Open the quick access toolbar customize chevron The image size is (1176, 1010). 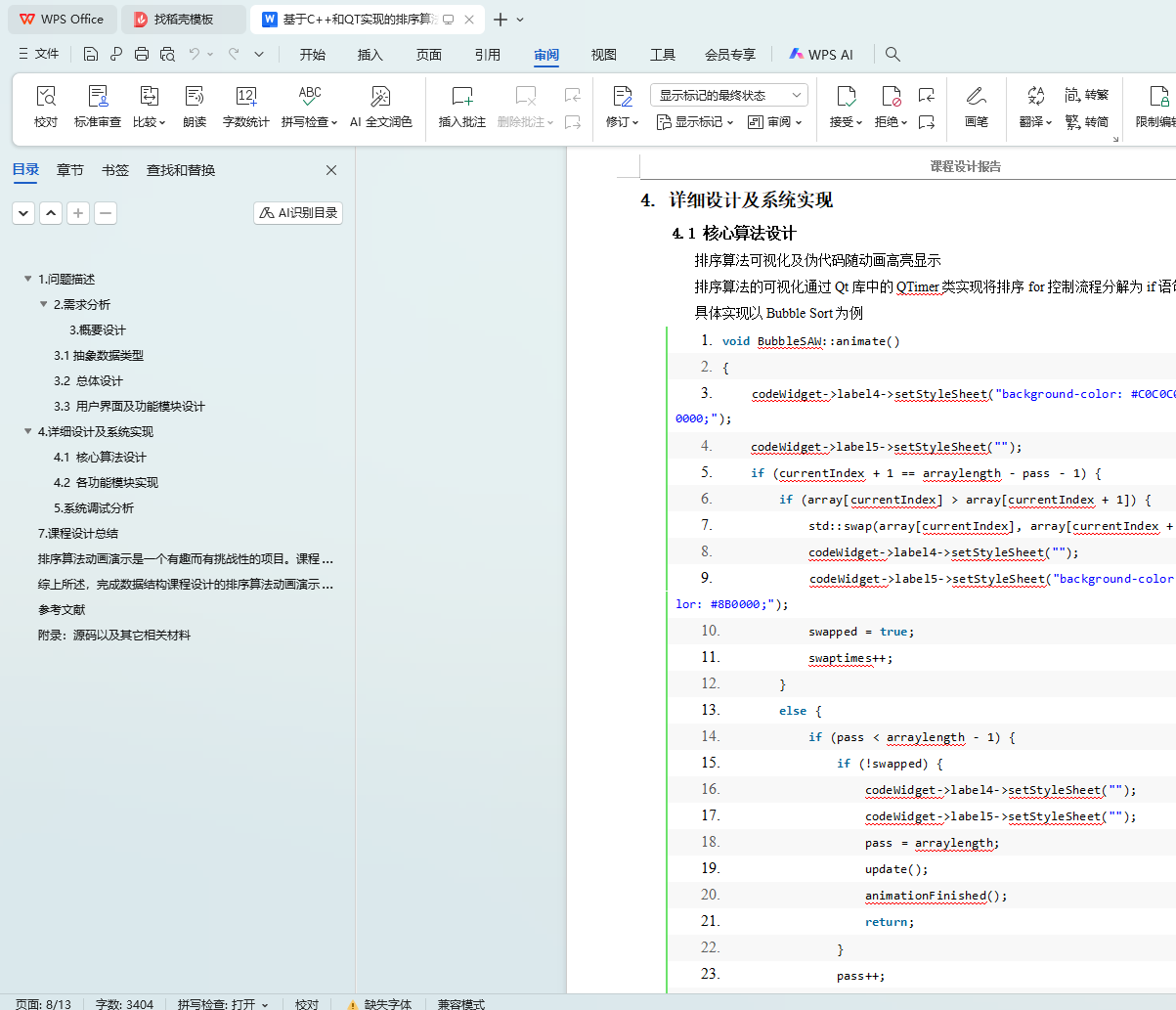[x=259, y=54]
